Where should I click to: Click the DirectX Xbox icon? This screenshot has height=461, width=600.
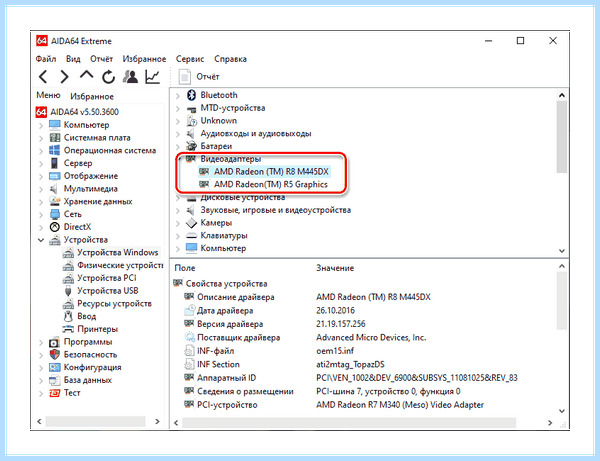55,227
